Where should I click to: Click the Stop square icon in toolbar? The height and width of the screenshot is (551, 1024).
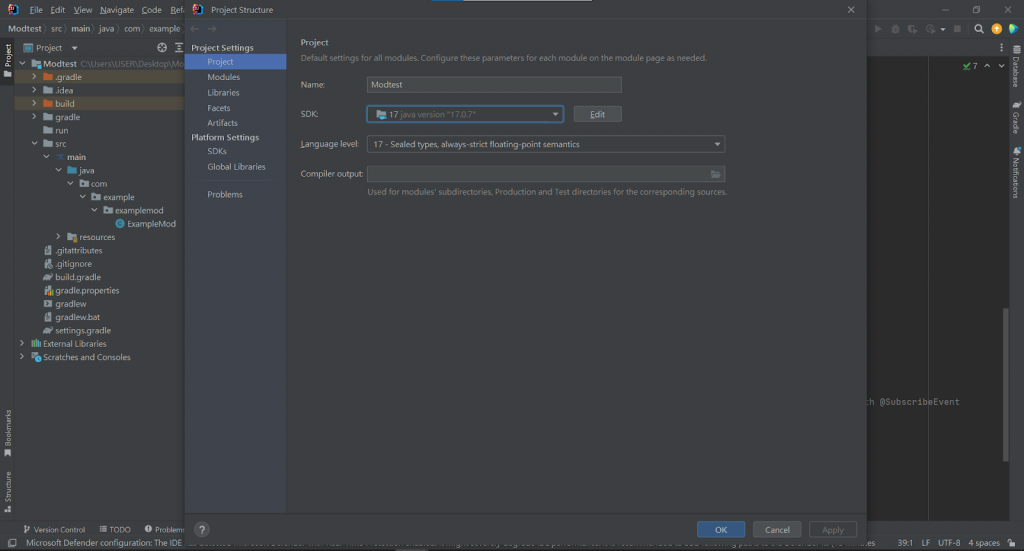point(957,29)
